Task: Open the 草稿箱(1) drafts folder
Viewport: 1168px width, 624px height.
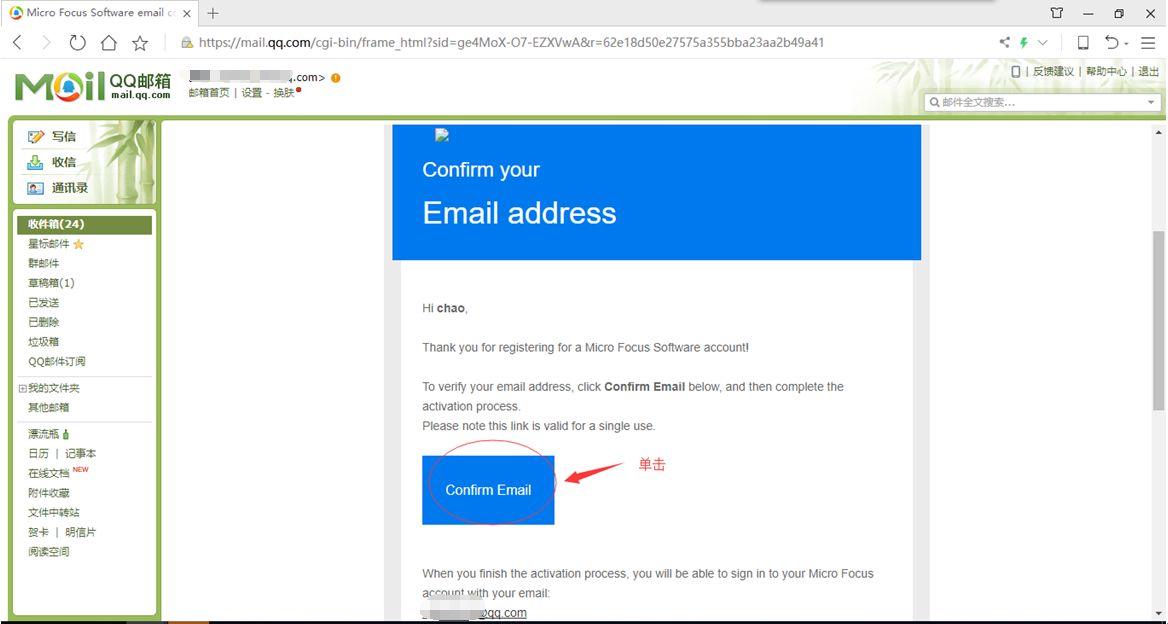Action: tap(51, 283)
